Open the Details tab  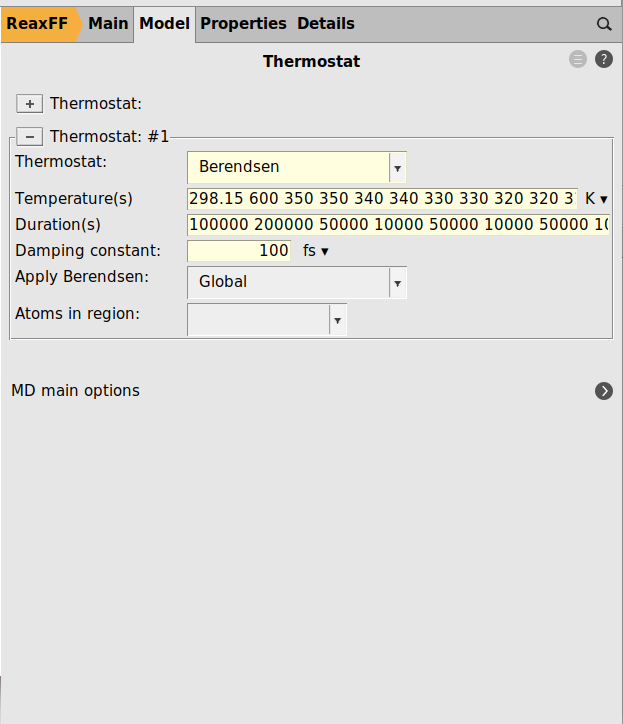pos(325,24)
